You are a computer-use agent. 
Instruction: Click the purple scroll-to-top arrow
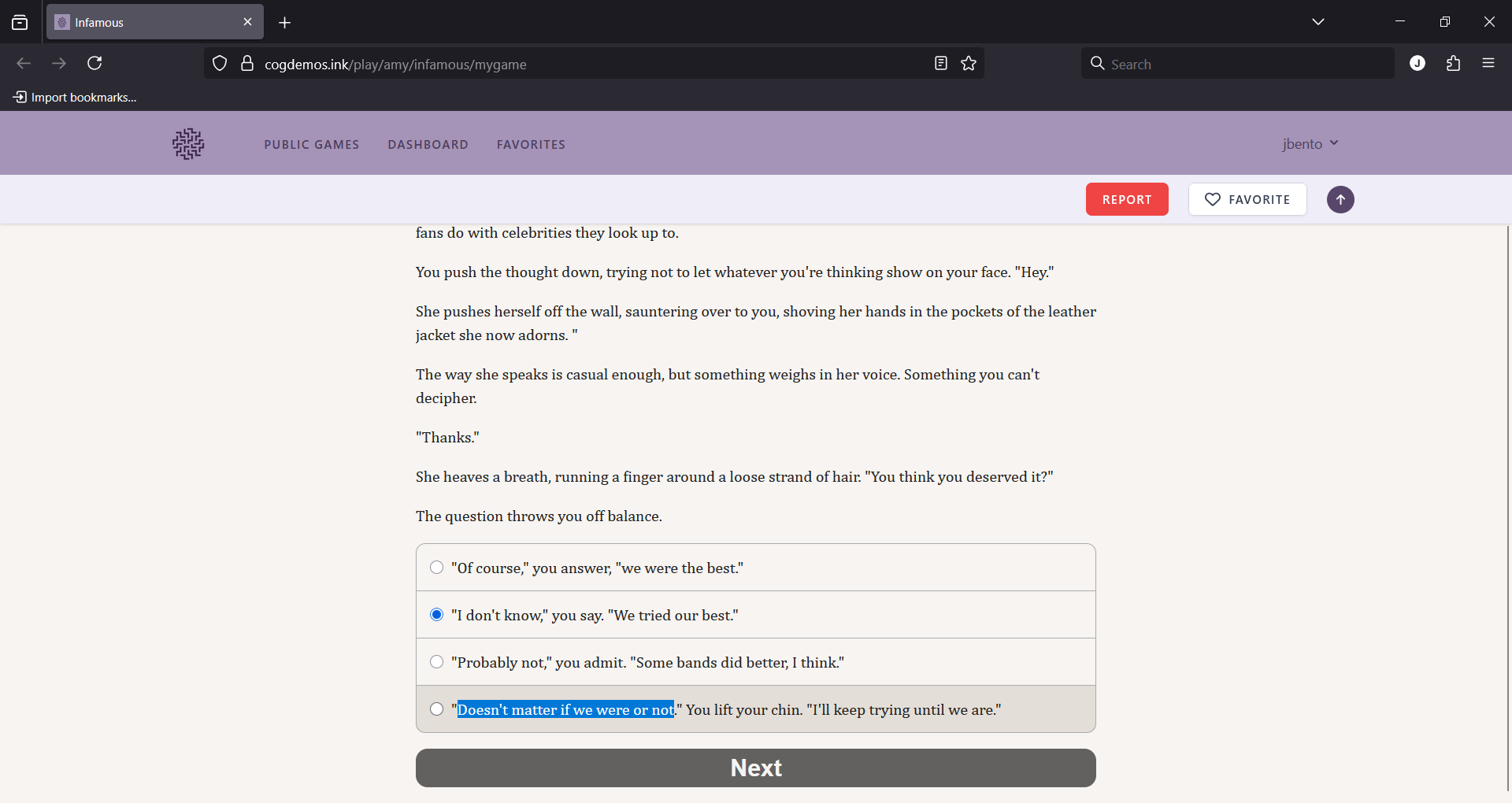(x=1340, y=199)
